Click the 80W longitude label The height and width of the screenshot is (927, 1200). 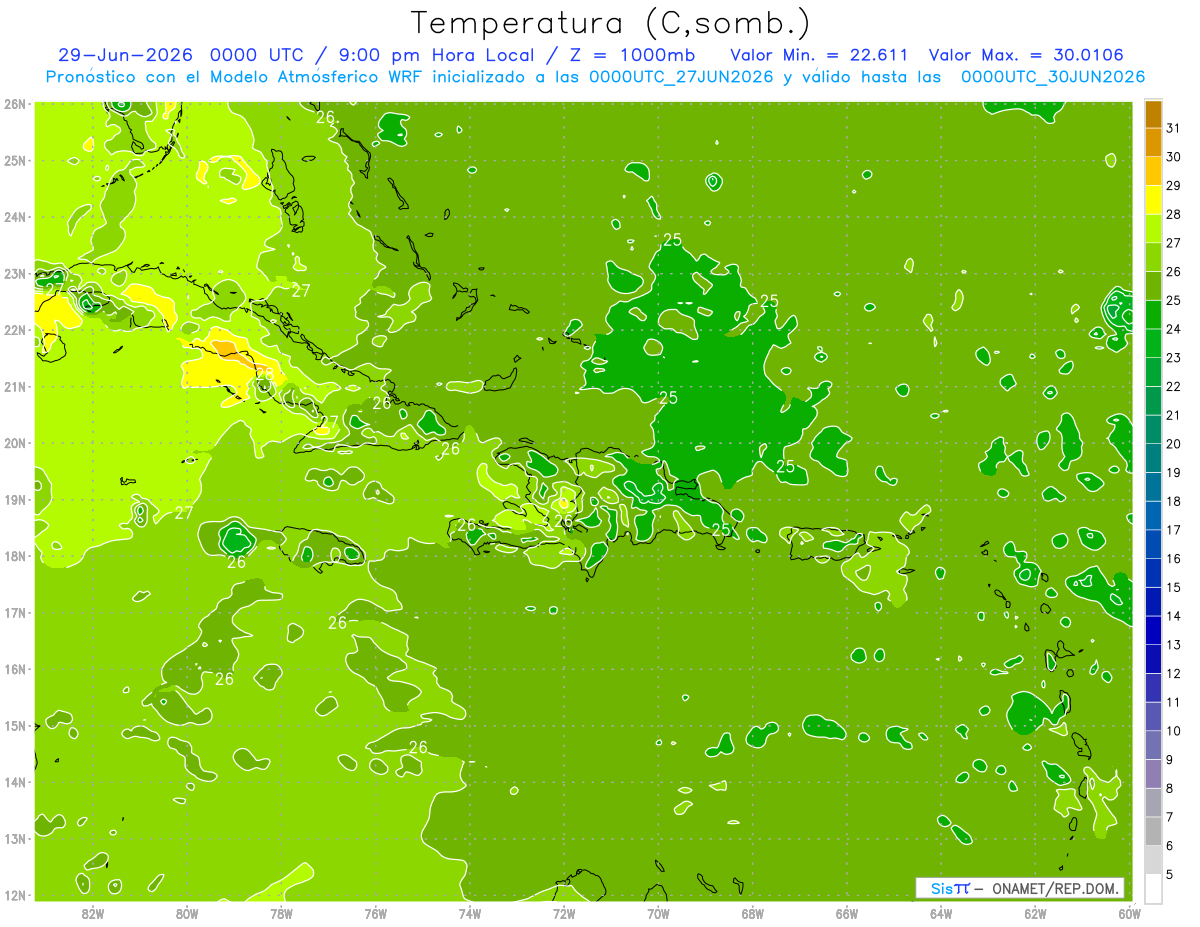click(187, 913)
